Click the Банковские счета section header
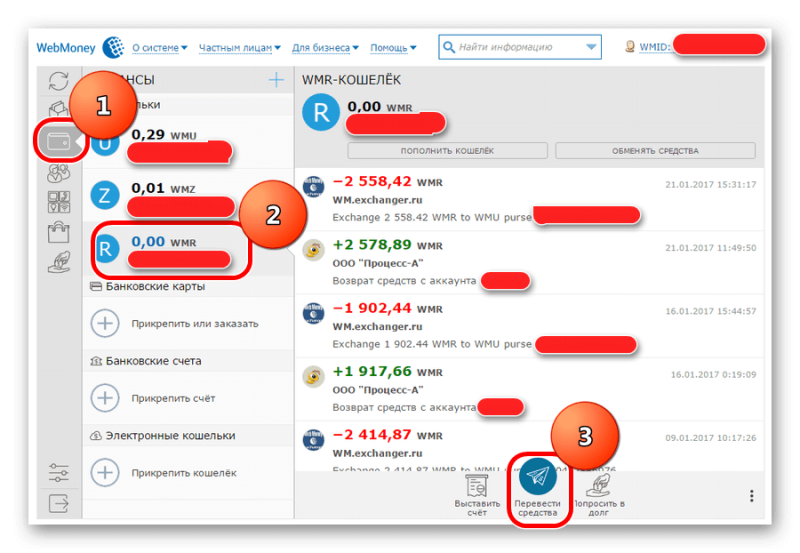Viewport: 800px width, 553px height. pos(188,361)
